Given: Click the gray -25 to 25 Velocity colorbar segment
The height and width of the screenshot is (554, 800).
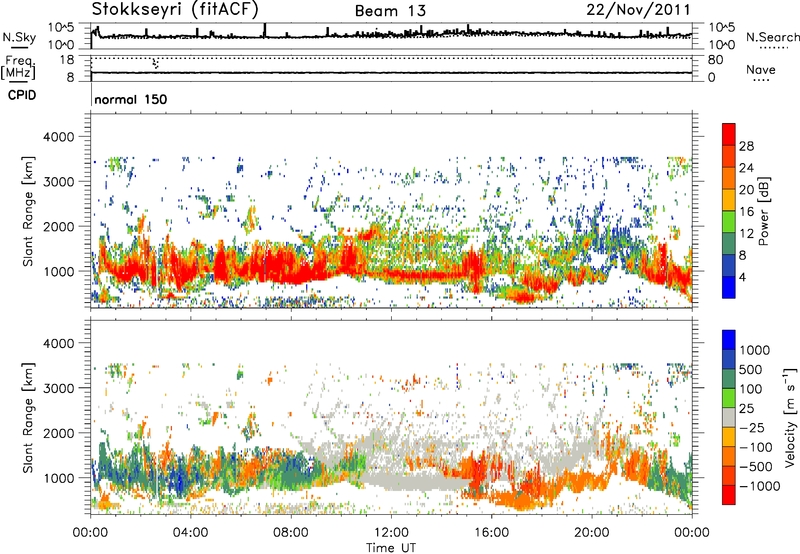Looking at the screenshot, I should tap(729, 417).
